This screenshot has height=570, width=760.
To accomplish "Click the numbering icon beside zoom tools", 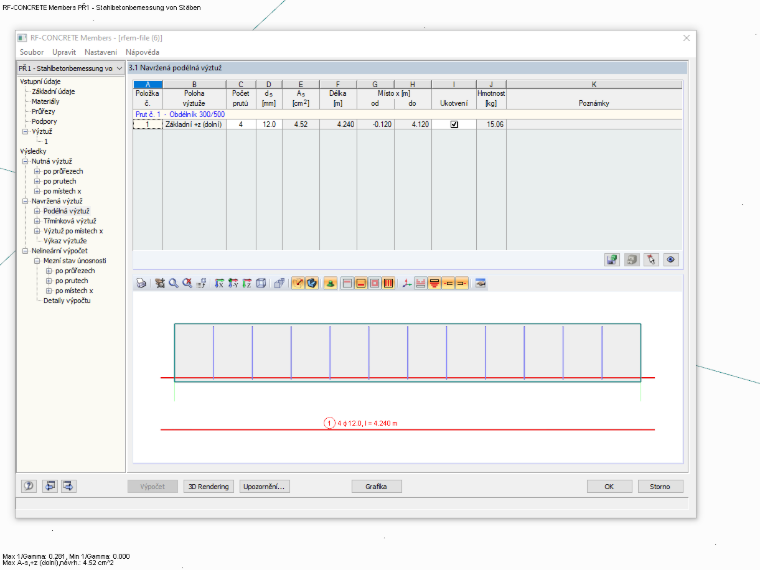I will click(x=201, y=284).
